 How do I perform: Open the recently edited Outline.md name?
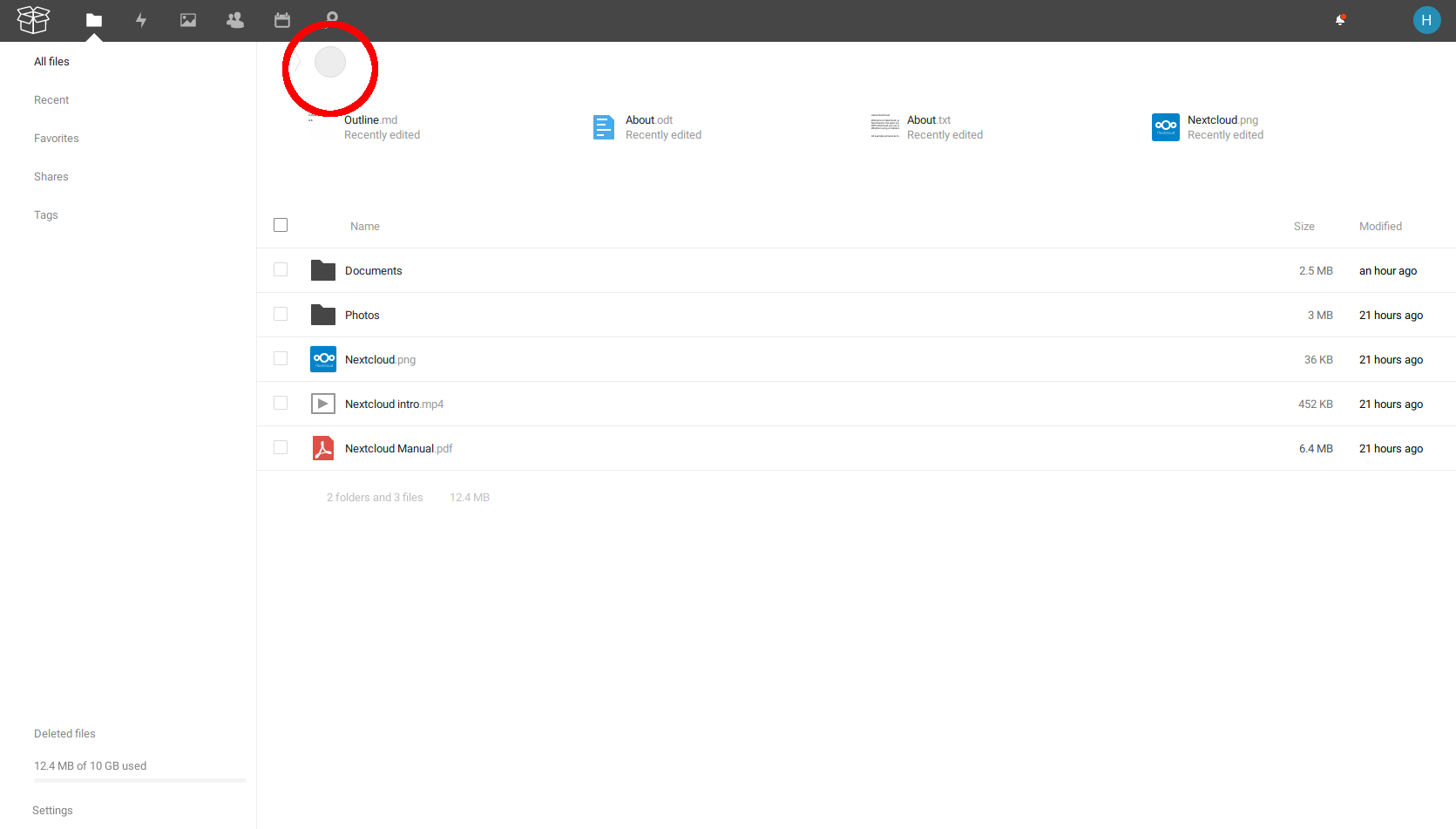371,120
